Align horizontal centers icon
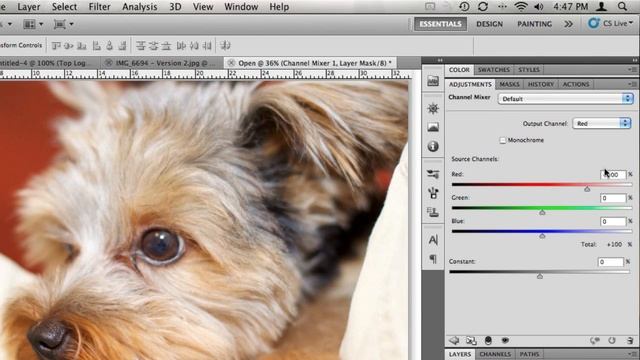The image size is (640, 360). tap(109, 46)
